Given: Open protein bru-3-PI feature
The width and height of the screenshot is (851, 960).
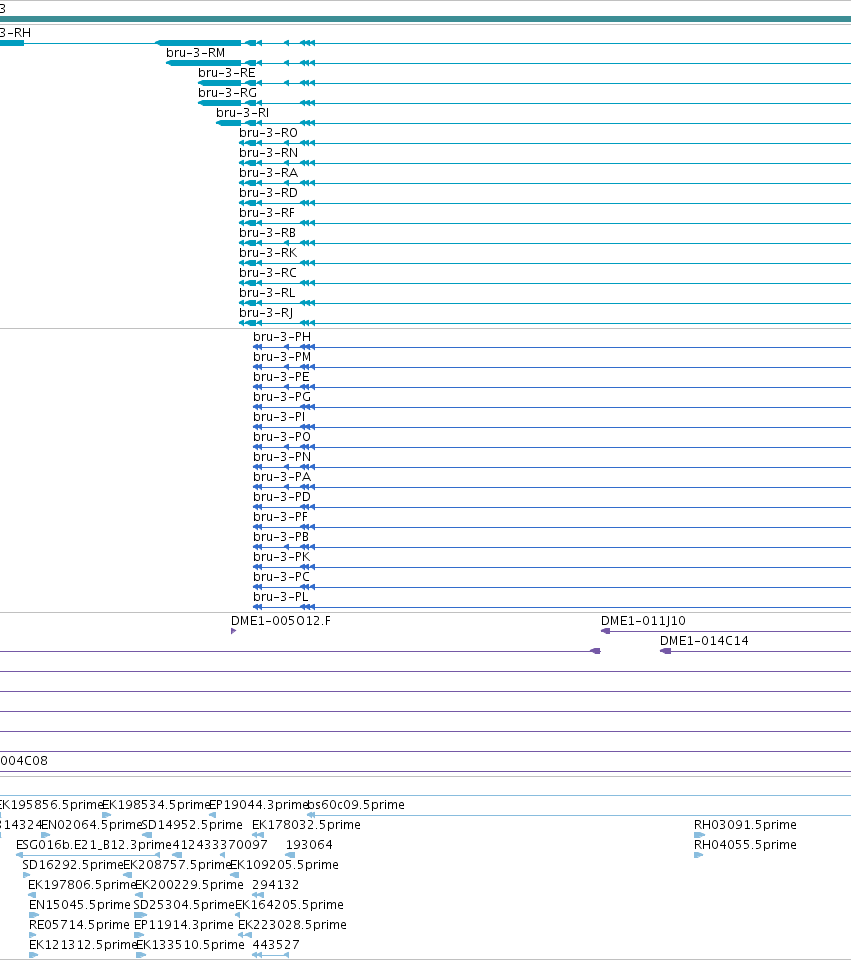Looking at the screenshot, I should (279, 417).
